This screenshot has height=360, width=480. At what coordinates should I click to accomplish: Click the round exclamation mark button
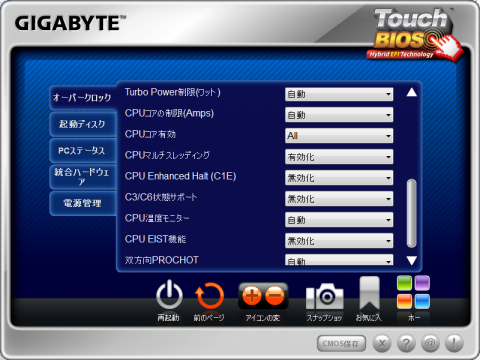(454, 343)
